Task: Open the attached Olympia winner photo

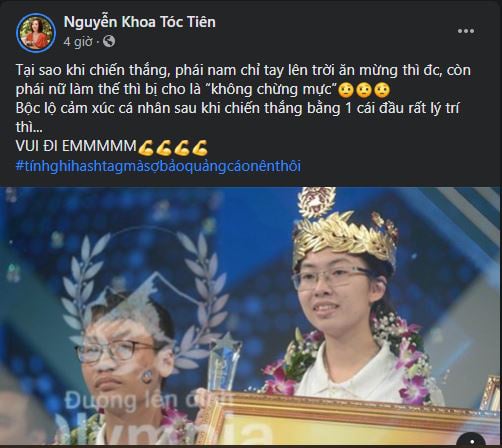Action: click(251, 317)
